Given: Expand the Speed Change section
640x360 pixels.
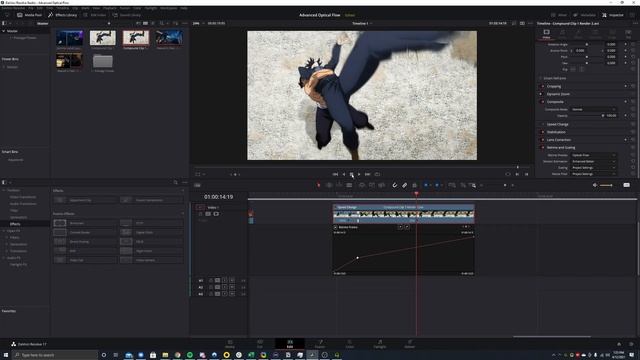Looking at the screenshot, I should (x=558, y=124).
